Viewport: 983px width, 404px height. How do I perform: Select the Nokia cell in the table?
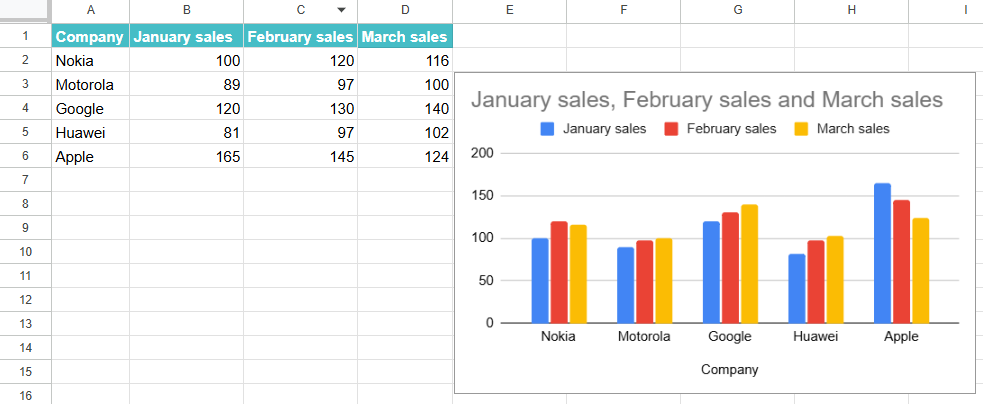coord(91,61)
